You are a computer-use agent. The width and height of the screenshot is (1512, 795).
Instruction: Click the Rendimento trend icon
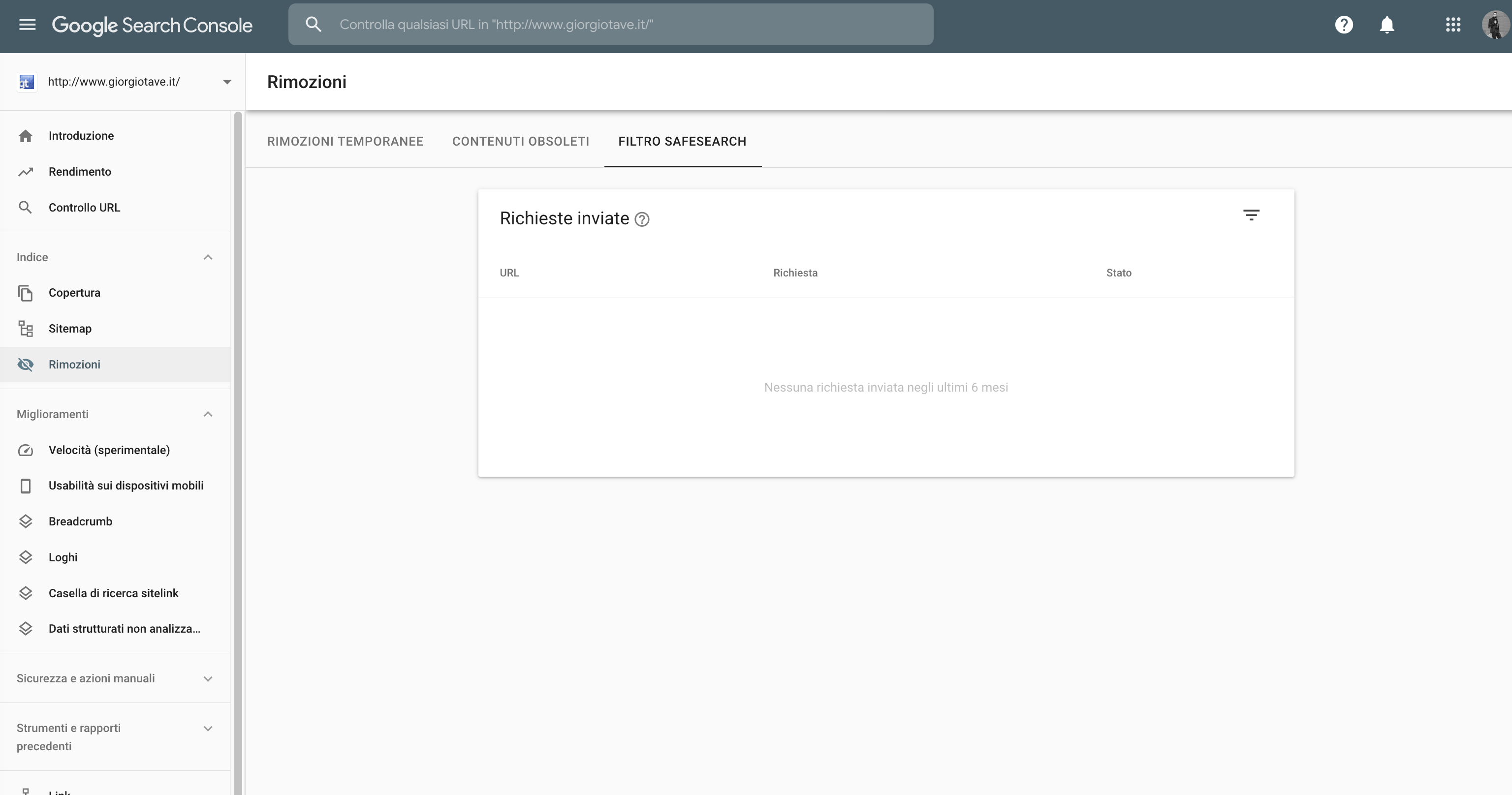25,172
